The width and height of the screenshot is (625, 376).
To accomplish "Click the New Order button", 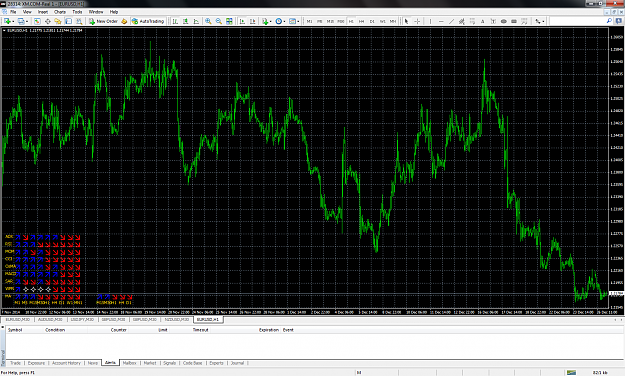I will (103, 21).
